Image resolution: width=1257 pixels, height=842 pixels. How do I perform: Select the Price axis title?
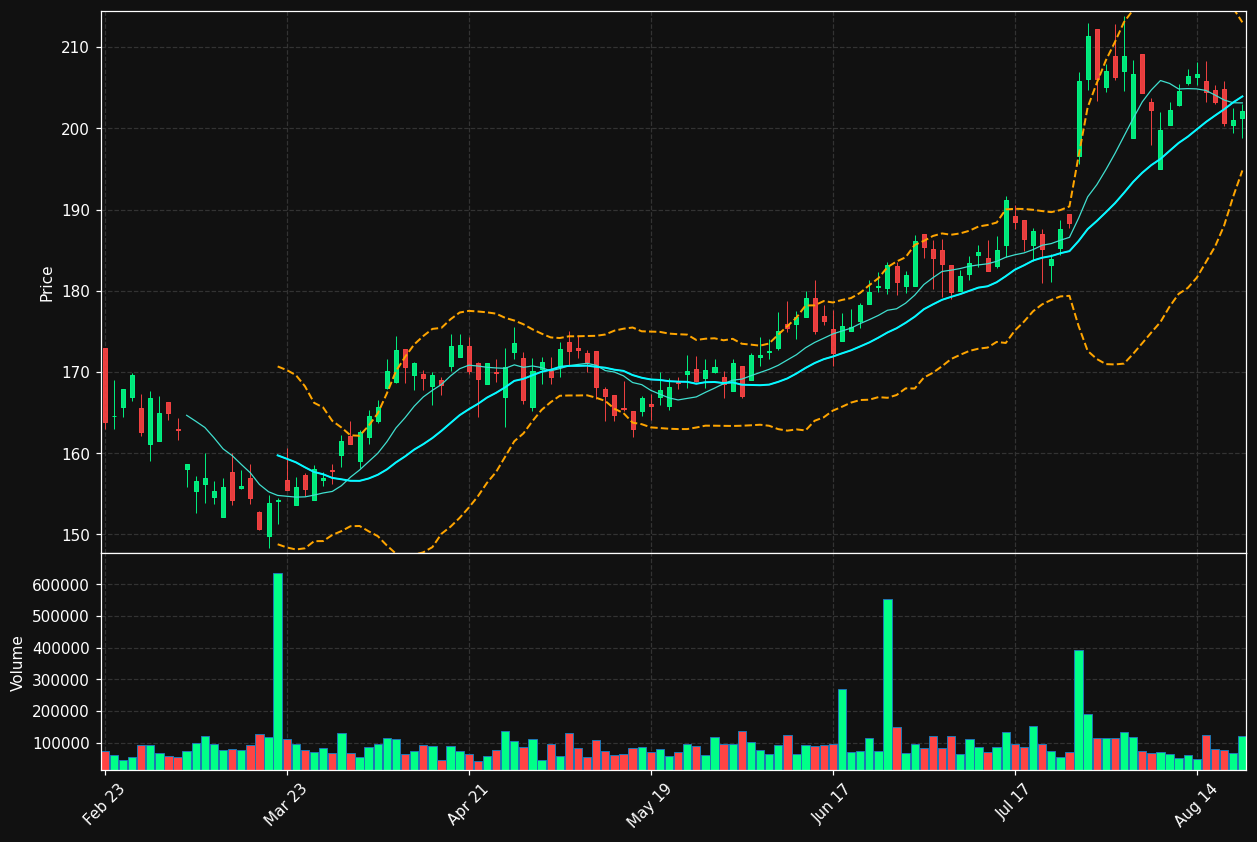[x=47, y=283]
